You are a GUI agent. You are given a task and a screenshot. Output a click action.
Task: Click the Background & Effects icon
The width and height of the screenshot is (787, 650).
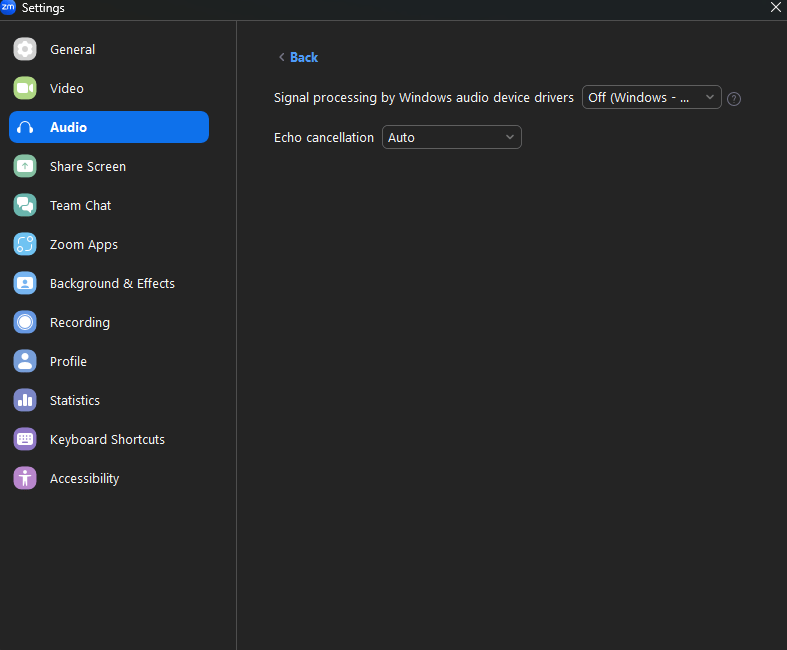coord(25,283)
